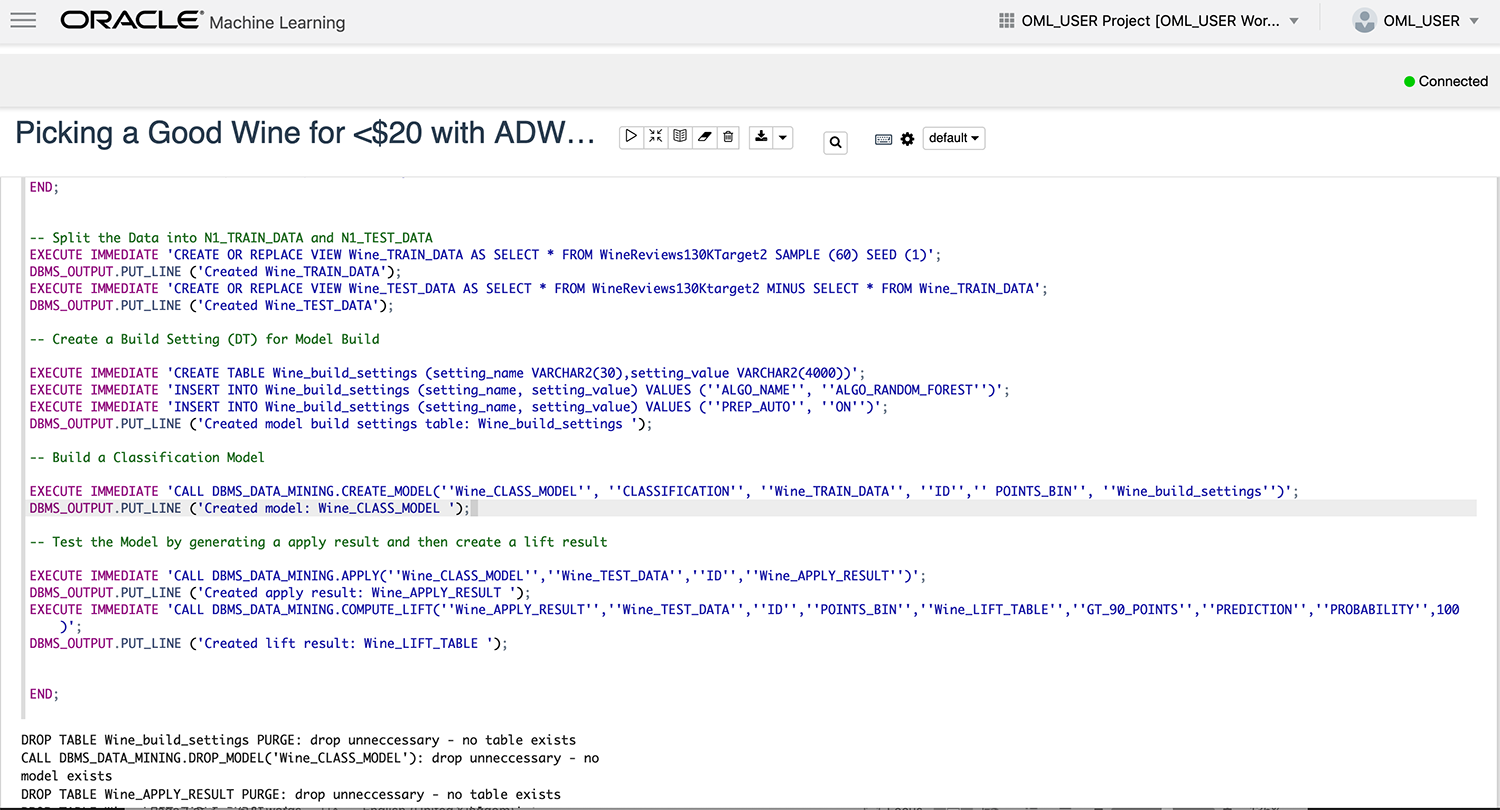Open the grid icon beside the project name

point(1005,19)
